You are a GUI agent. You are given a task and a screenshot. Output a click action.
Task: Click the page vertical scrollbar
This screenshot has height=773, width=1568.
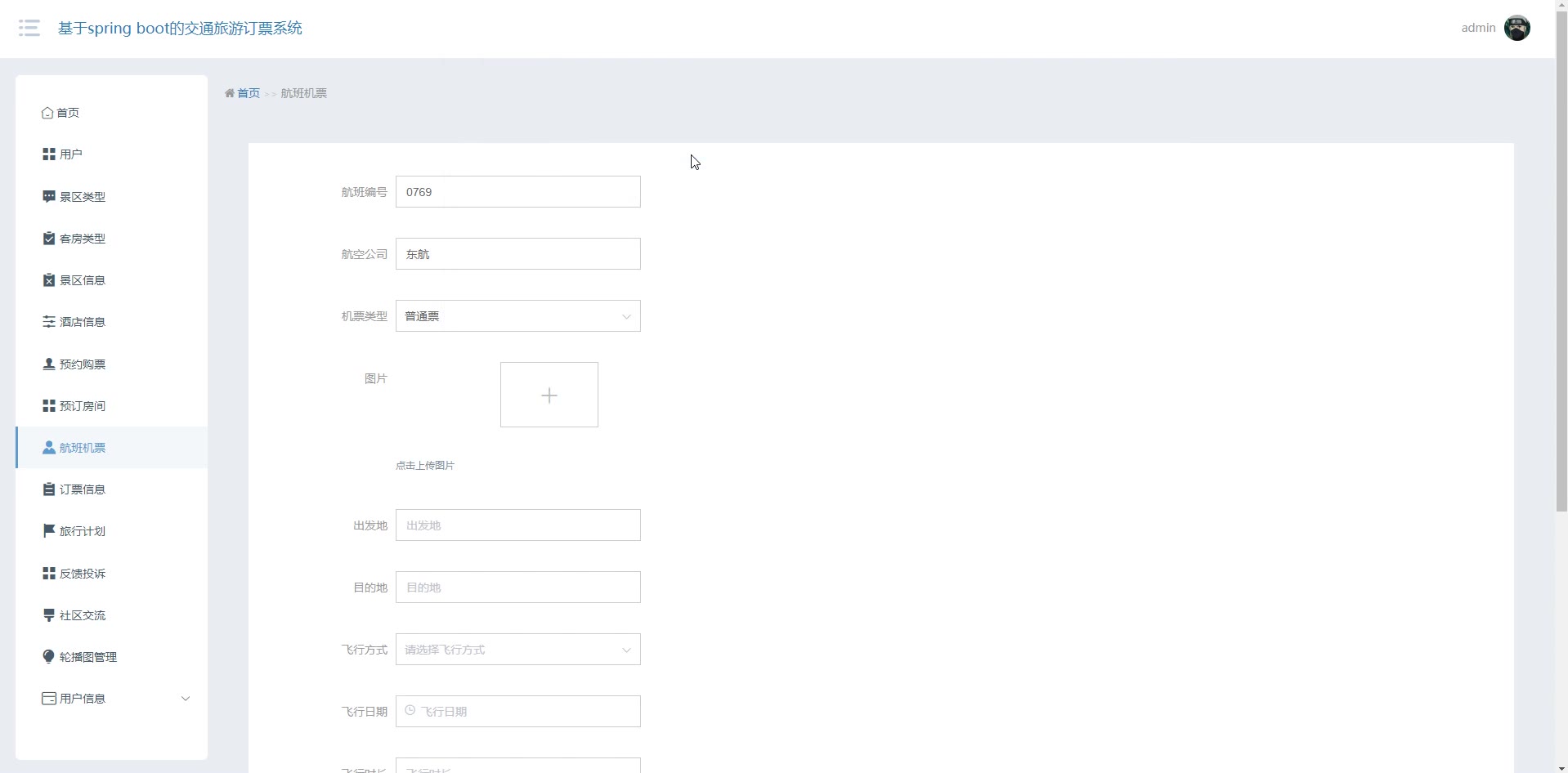pos(1561,261)
